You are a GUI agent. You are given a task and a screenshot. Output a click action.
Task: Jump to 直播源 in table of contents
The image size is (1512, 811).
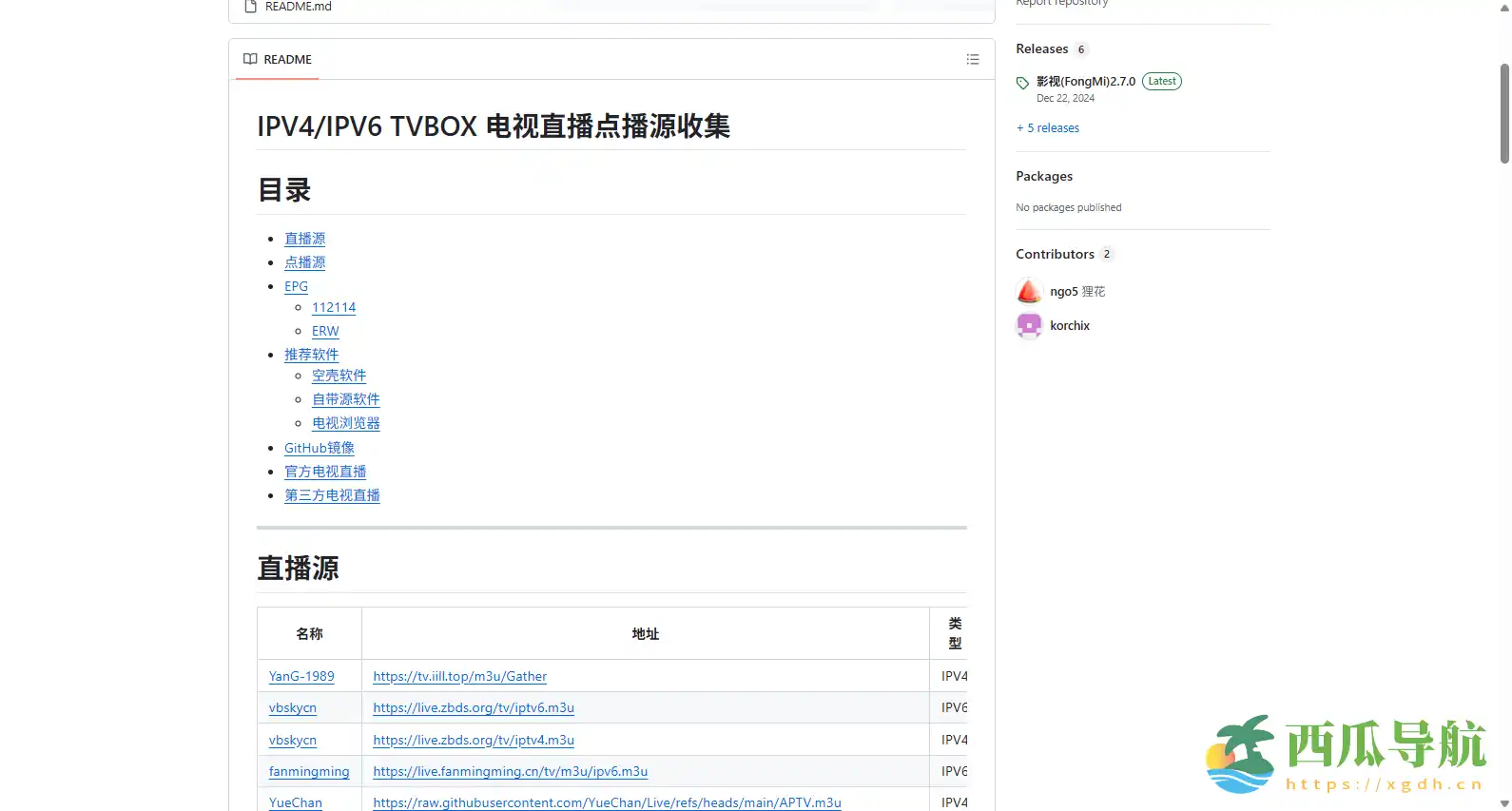[304, 239]
